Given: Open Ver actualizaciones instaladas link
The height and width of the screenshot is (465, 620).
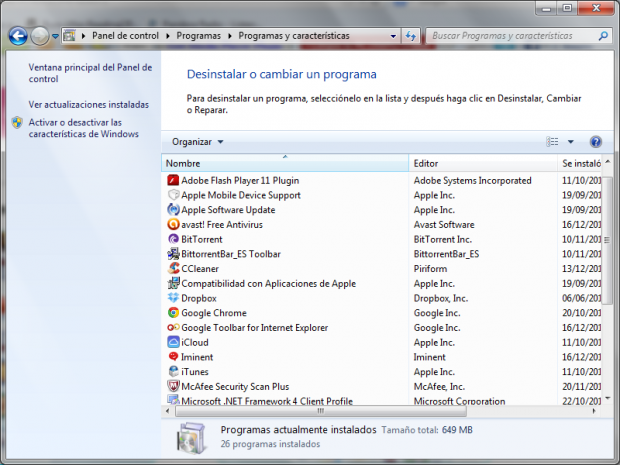Looking at the screenshot, I should 89,104.
